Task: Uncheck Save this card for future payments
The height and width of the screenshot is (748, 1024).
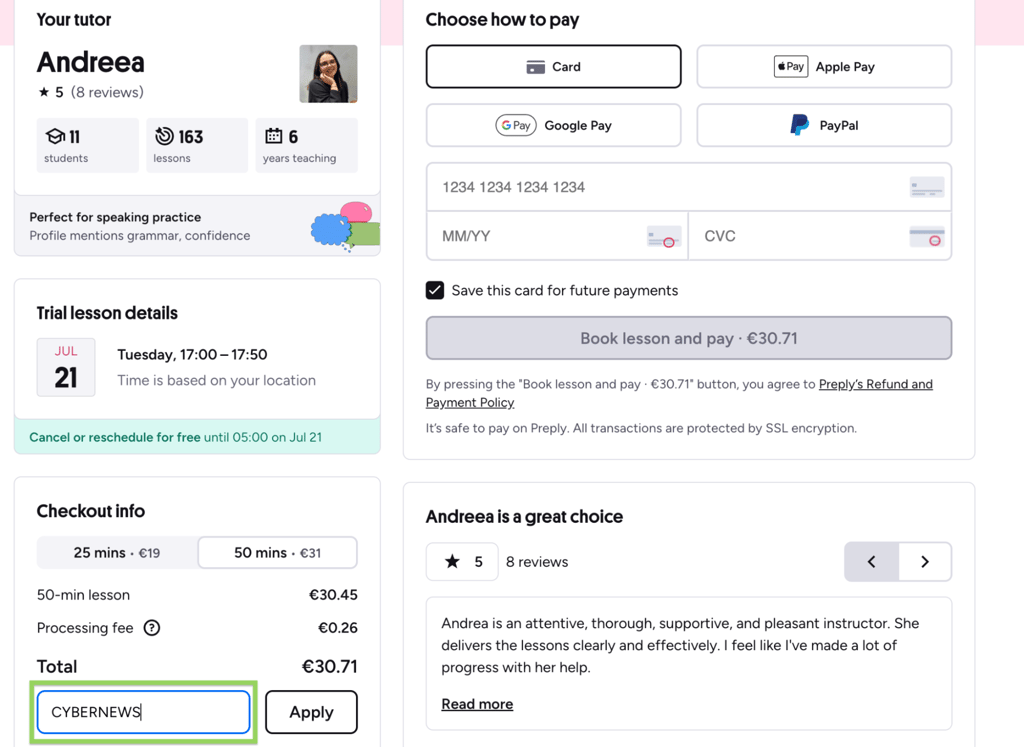Action: pyautogui.click(x=435, y=290)
